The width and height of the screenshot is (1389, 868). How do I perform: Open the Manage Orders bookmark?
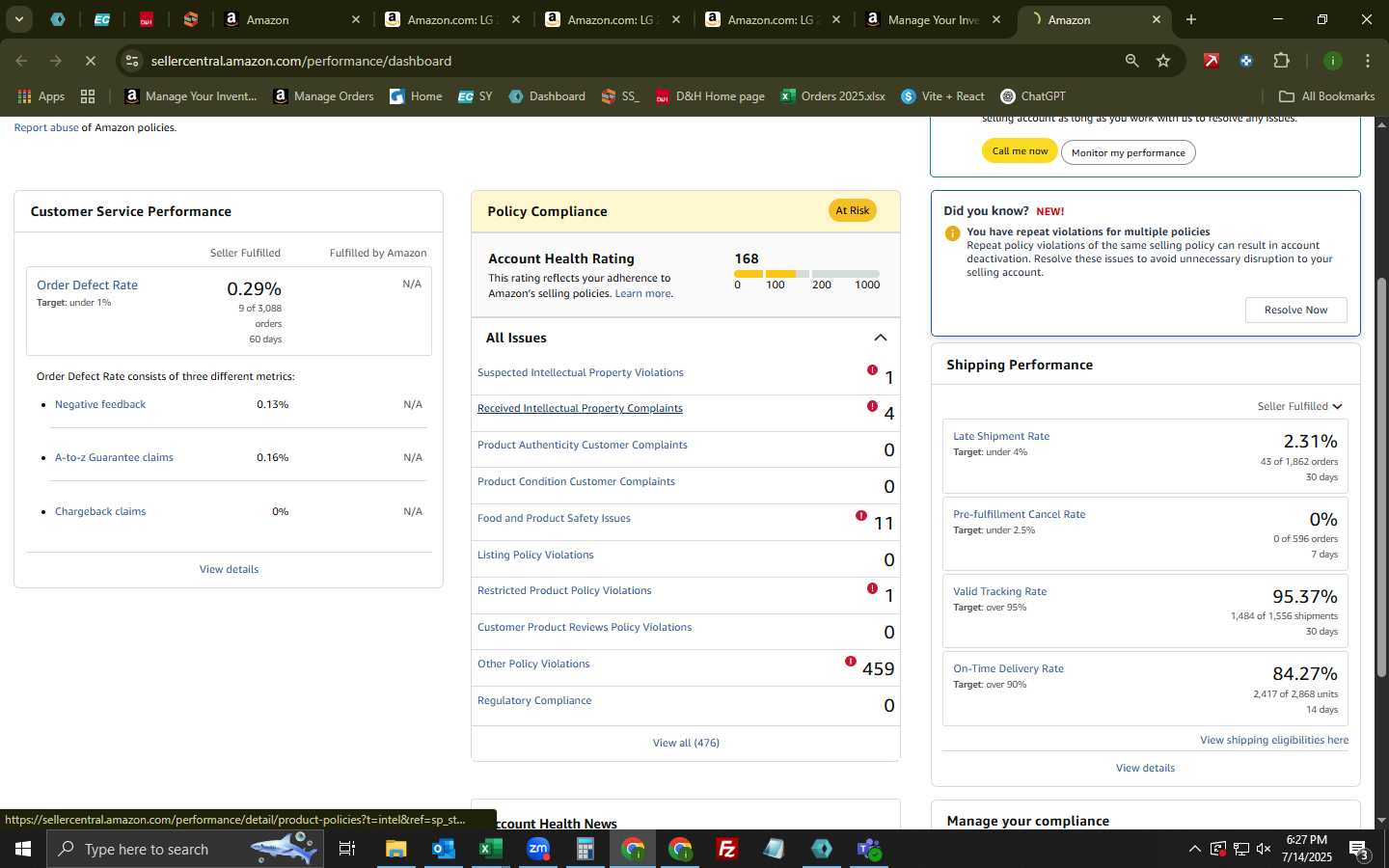[324, 96]
